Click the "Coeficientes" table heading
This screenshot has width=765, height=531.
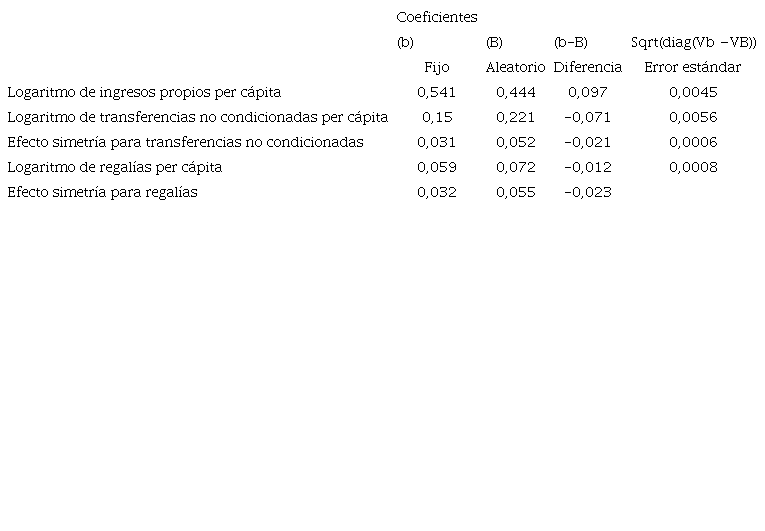coord(437,17)
